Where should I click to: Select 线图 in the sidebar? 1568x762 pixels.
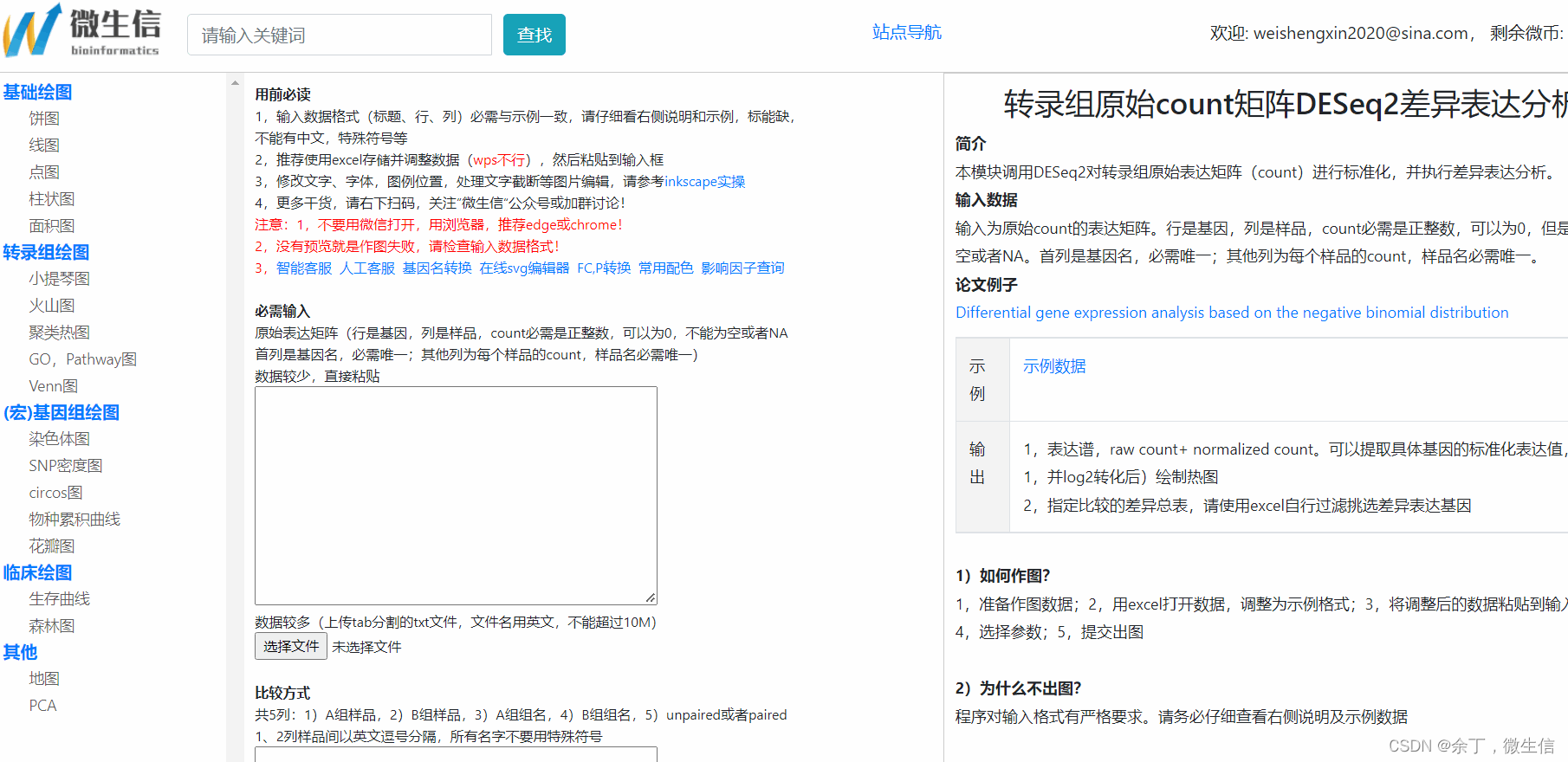coord(44,145)
